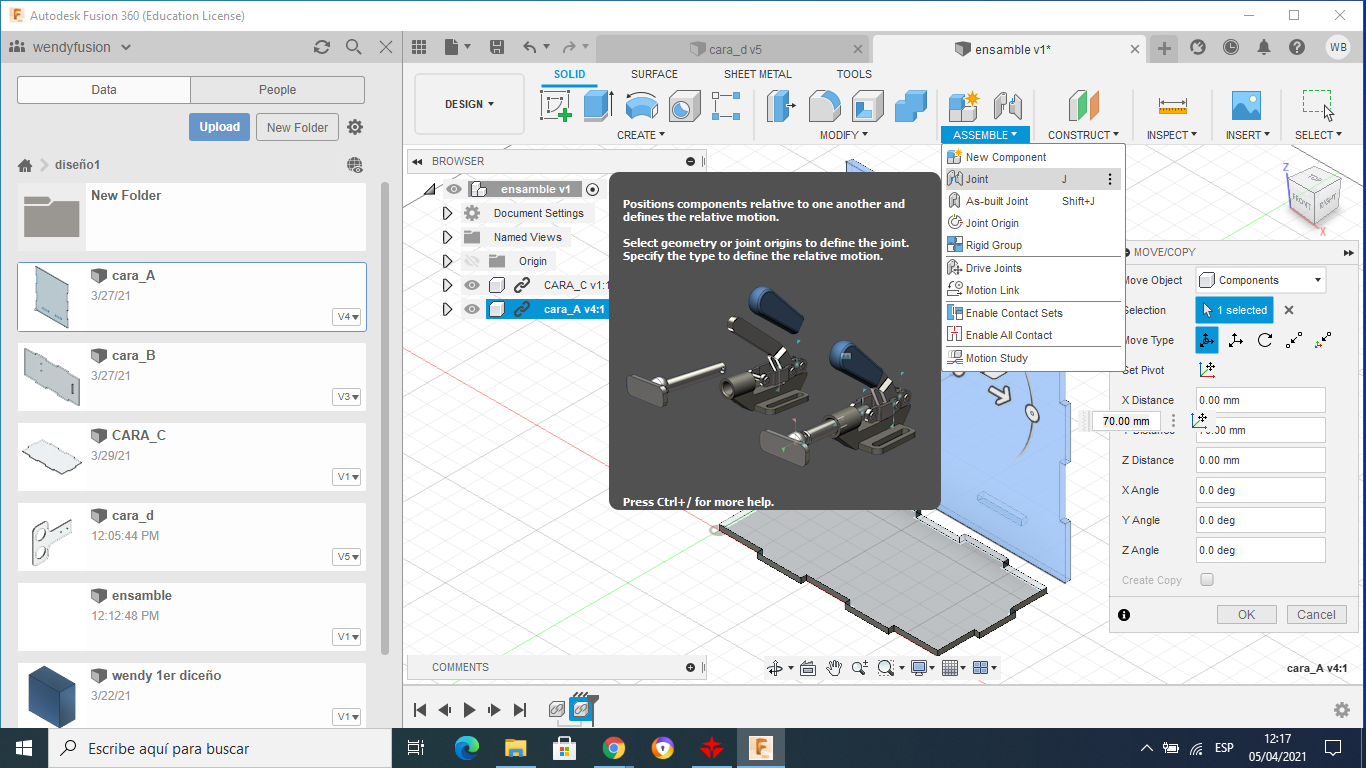Select the Create Form tool
This screenshot has width=1366, height=768.
point(726,106)
